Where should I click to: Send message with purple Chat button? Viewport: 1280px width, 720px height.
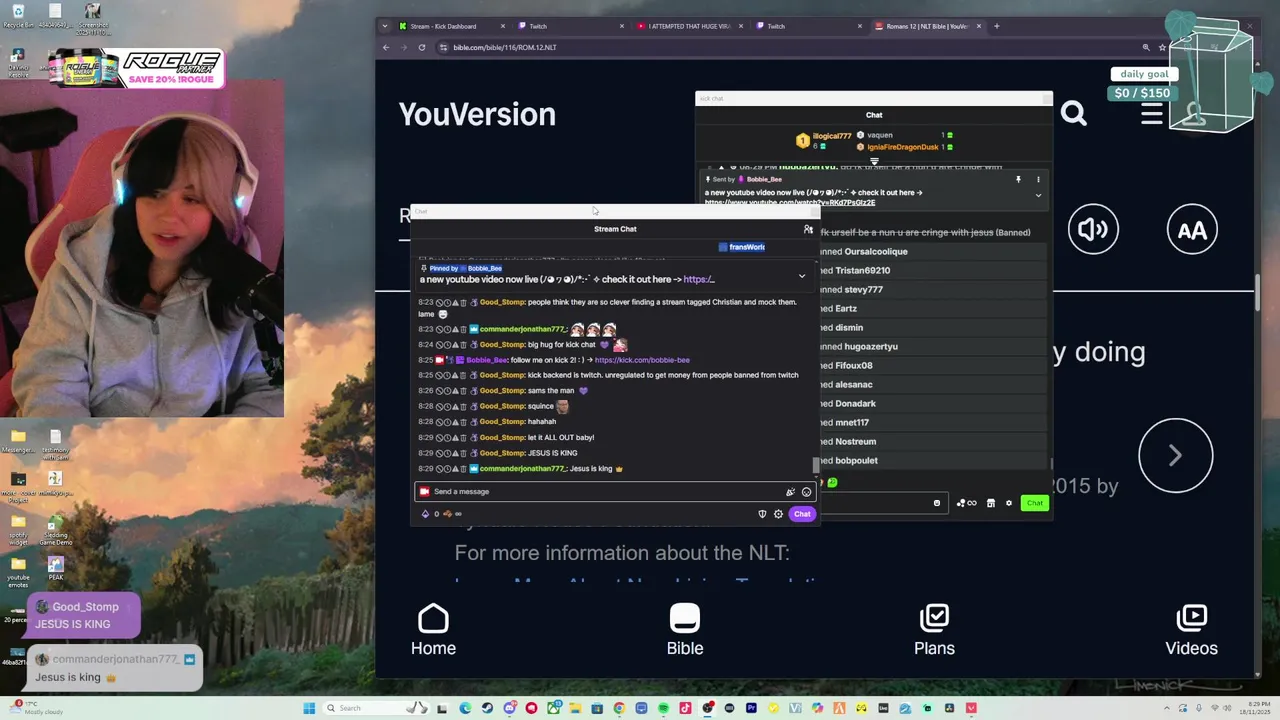tap(802, 514)
